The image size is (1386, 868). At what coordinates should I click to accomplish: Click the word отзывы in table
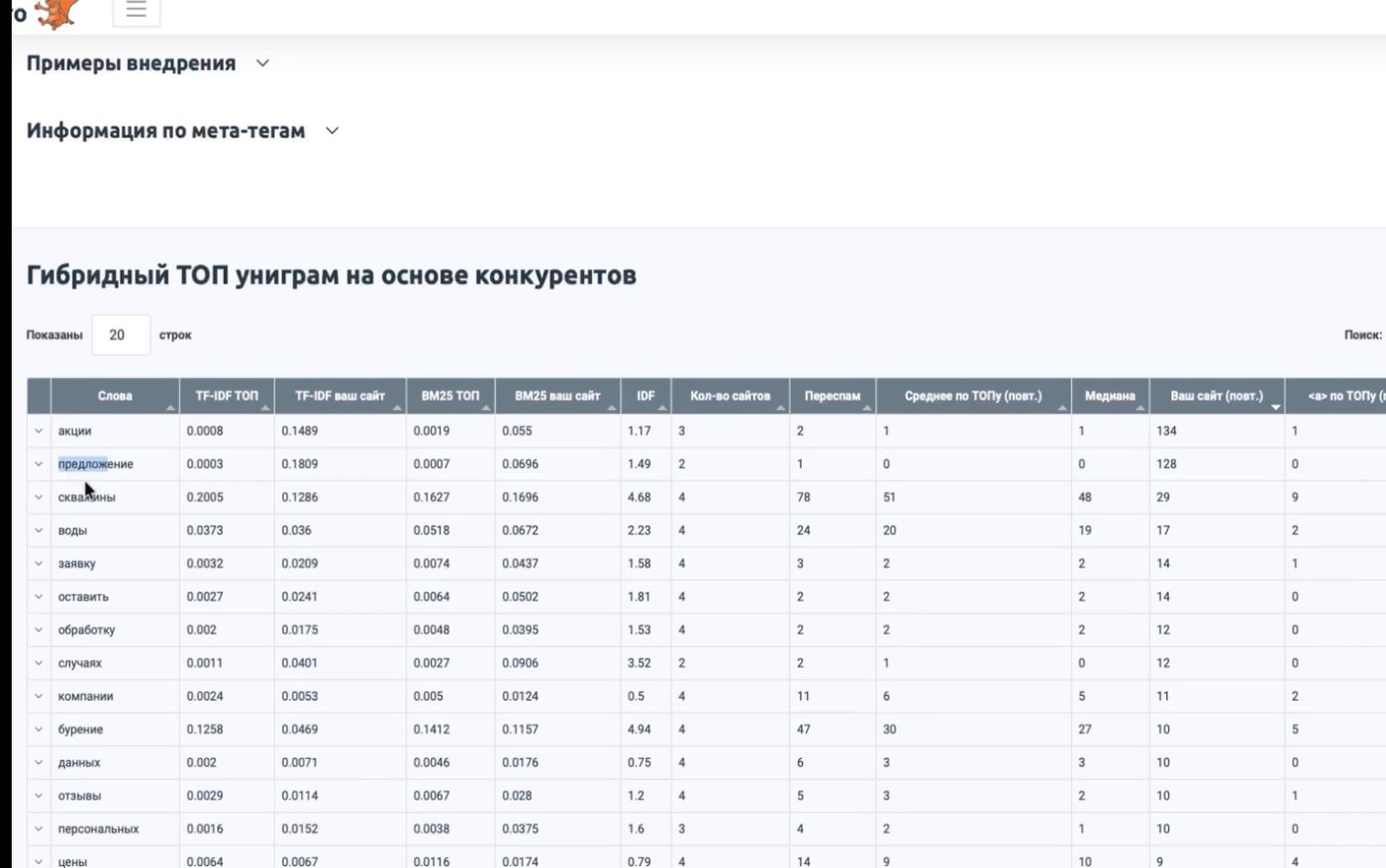pyautogui.click(x=79, y=796)
